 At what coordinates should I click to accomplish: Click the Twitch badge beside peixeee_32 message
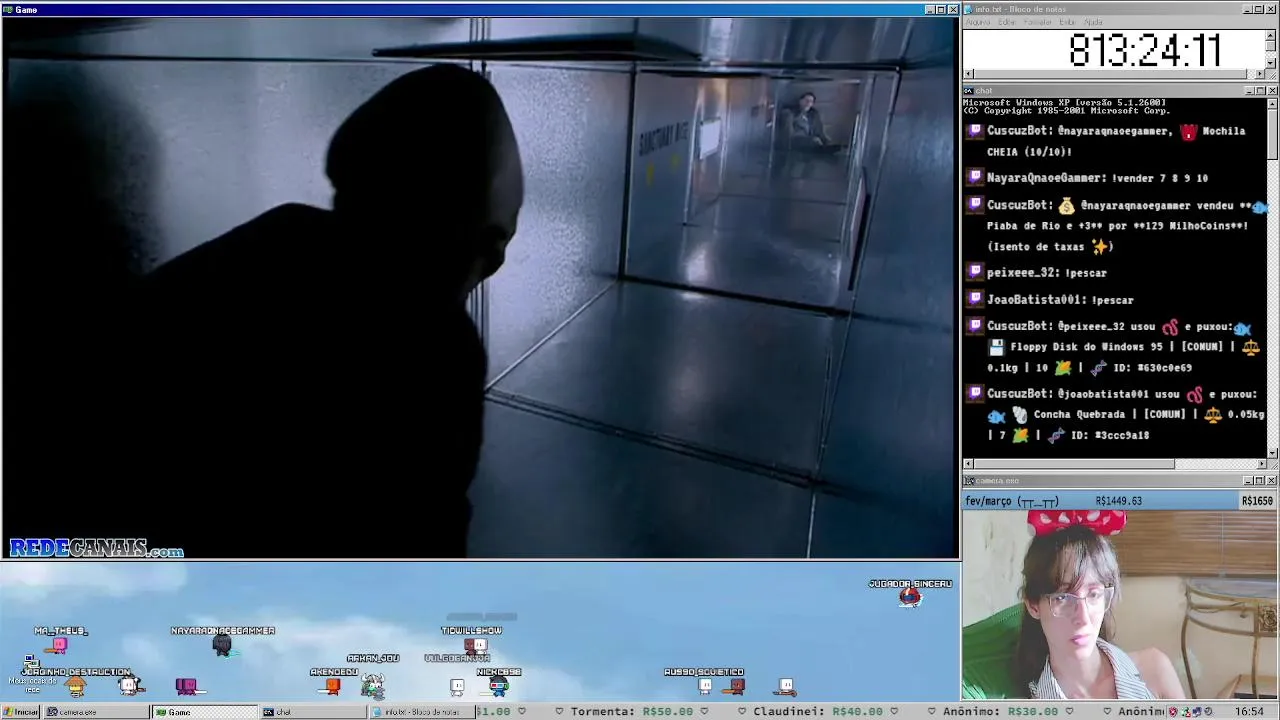pos(975,272)
